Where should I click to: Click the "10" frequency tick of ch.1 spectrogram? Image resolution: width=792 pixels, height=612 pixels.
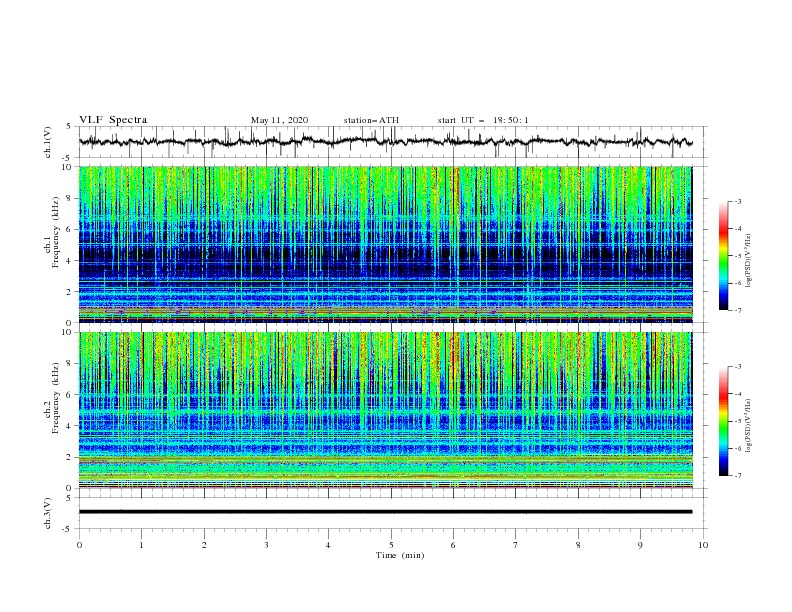(x=68, y=167)
